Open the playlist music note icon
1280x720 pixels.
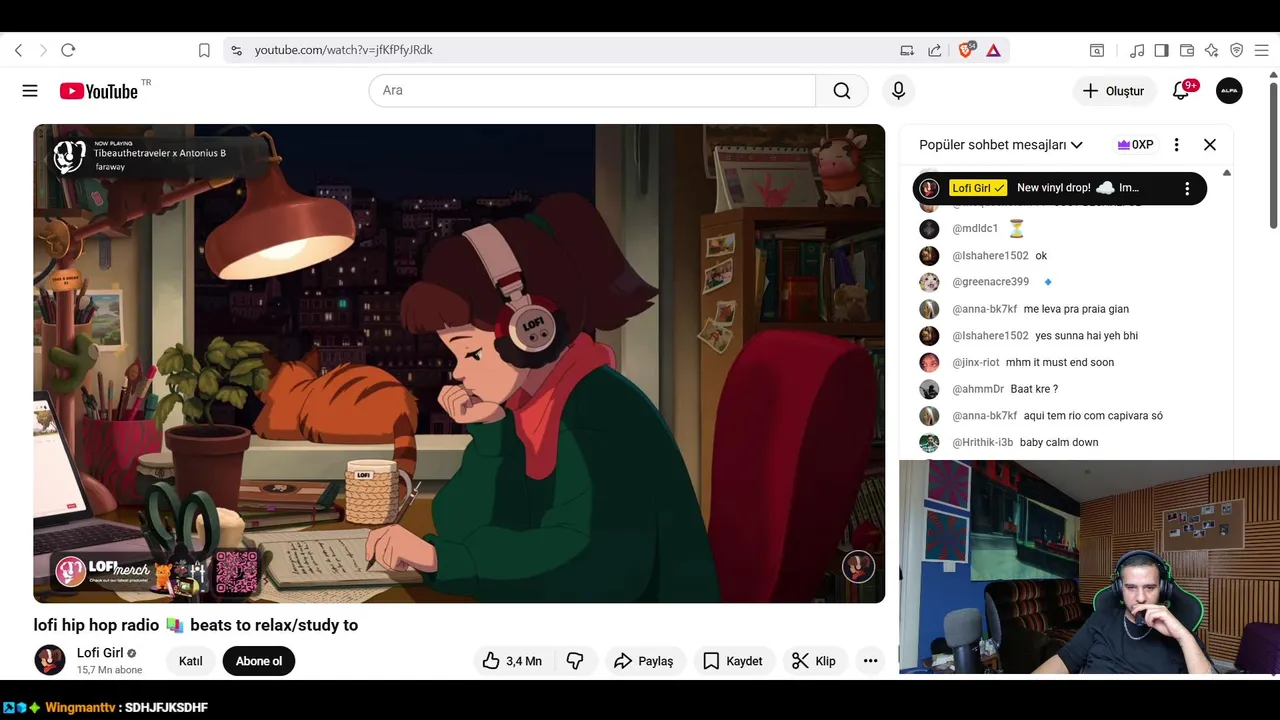(1137, 50)
